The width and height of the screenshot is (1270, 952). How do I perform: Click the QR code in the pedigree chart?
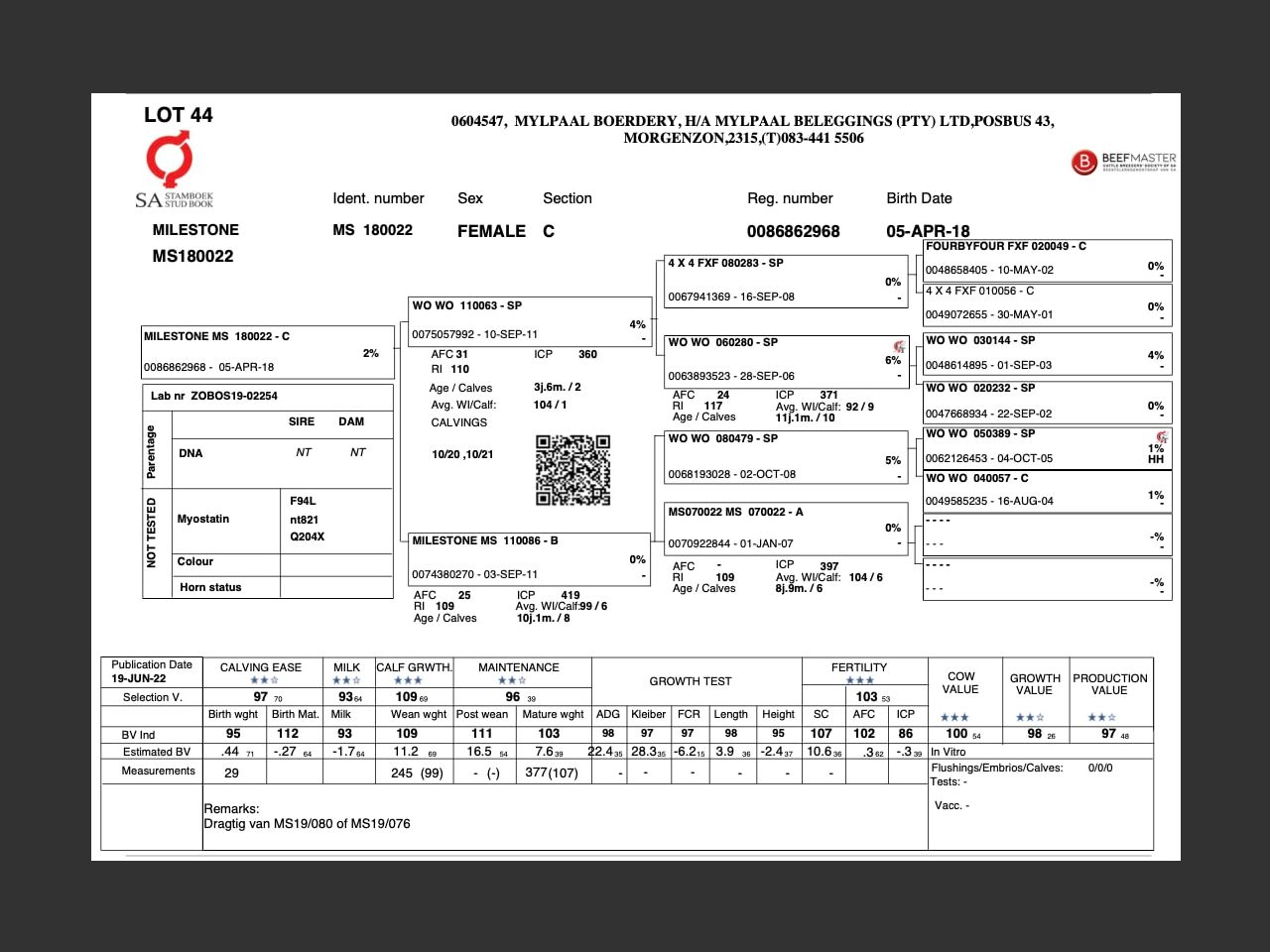[572, 469]
